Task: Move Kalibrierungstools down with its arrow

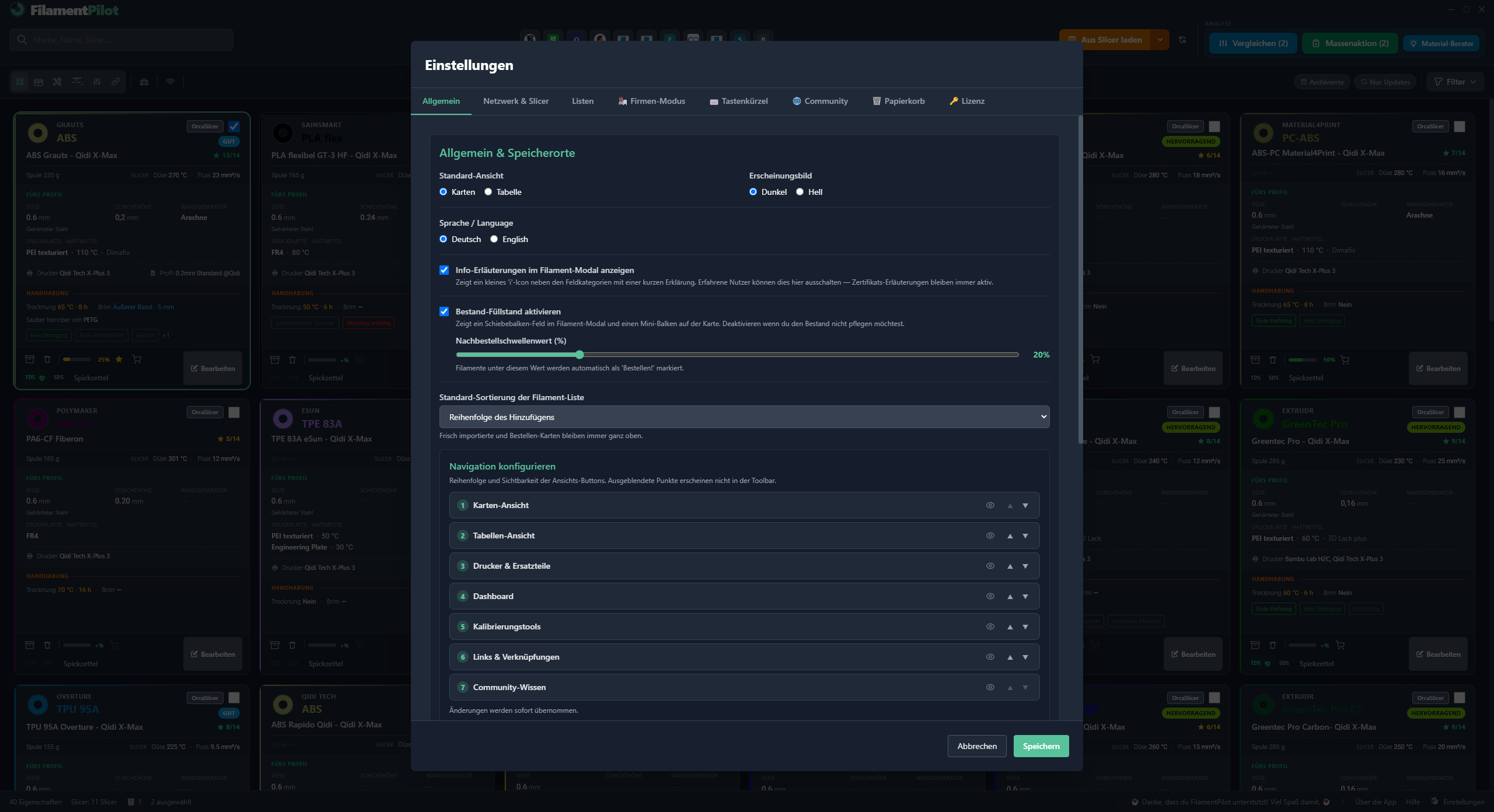Action: click(x=1025, y=626)
